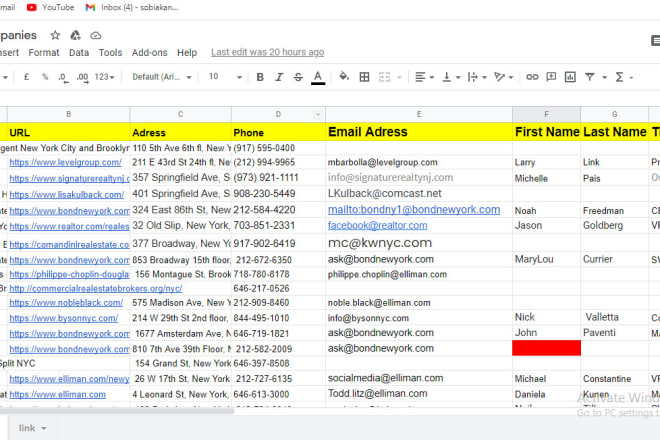This screenshot has height=440, width=660.
Task: Insert a chart icon
Action: click(x=570, y=77)
